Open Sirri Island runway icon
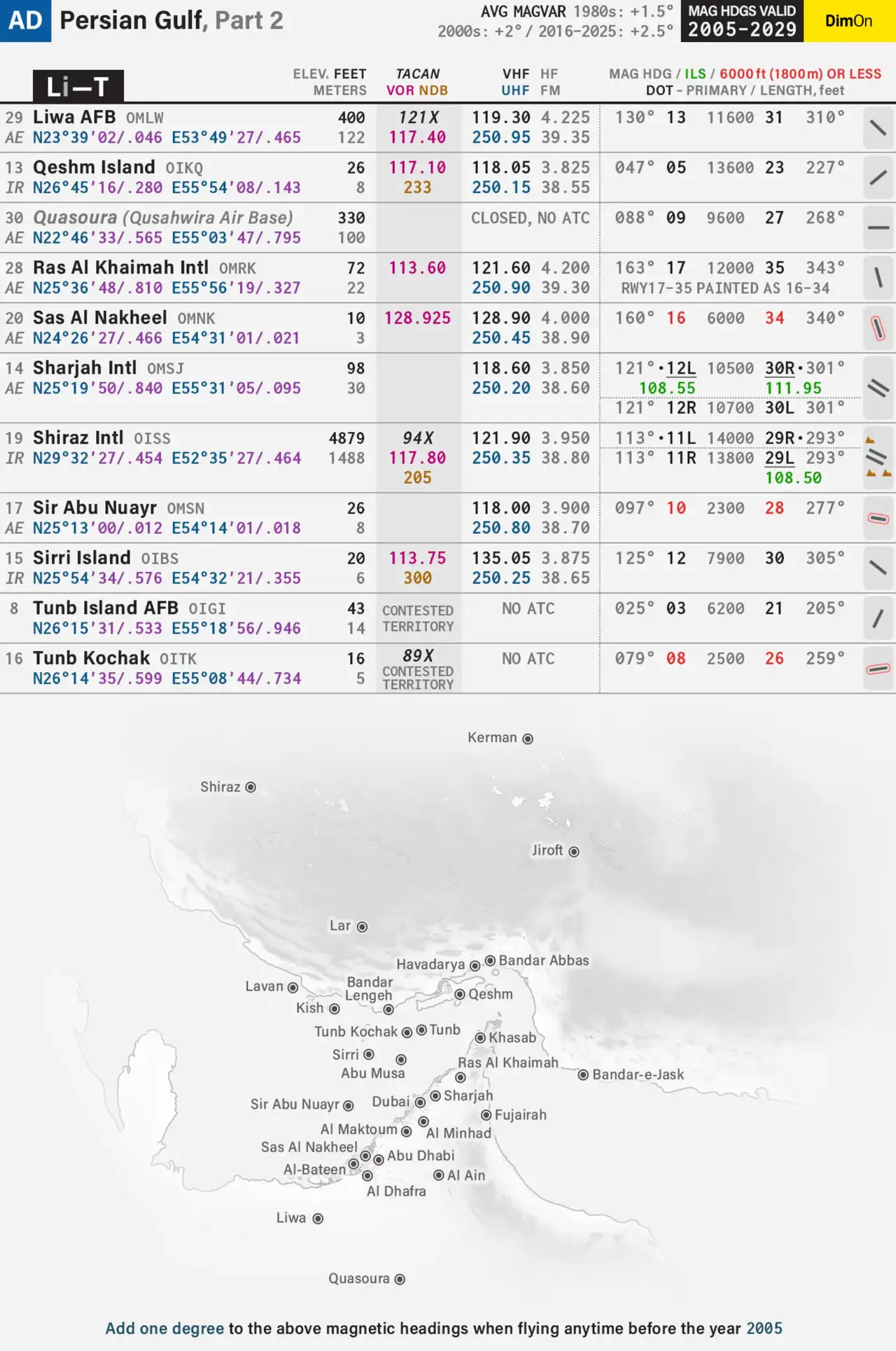The height and width of the screenshot is (1351, 896). click(x=878, y=568)
